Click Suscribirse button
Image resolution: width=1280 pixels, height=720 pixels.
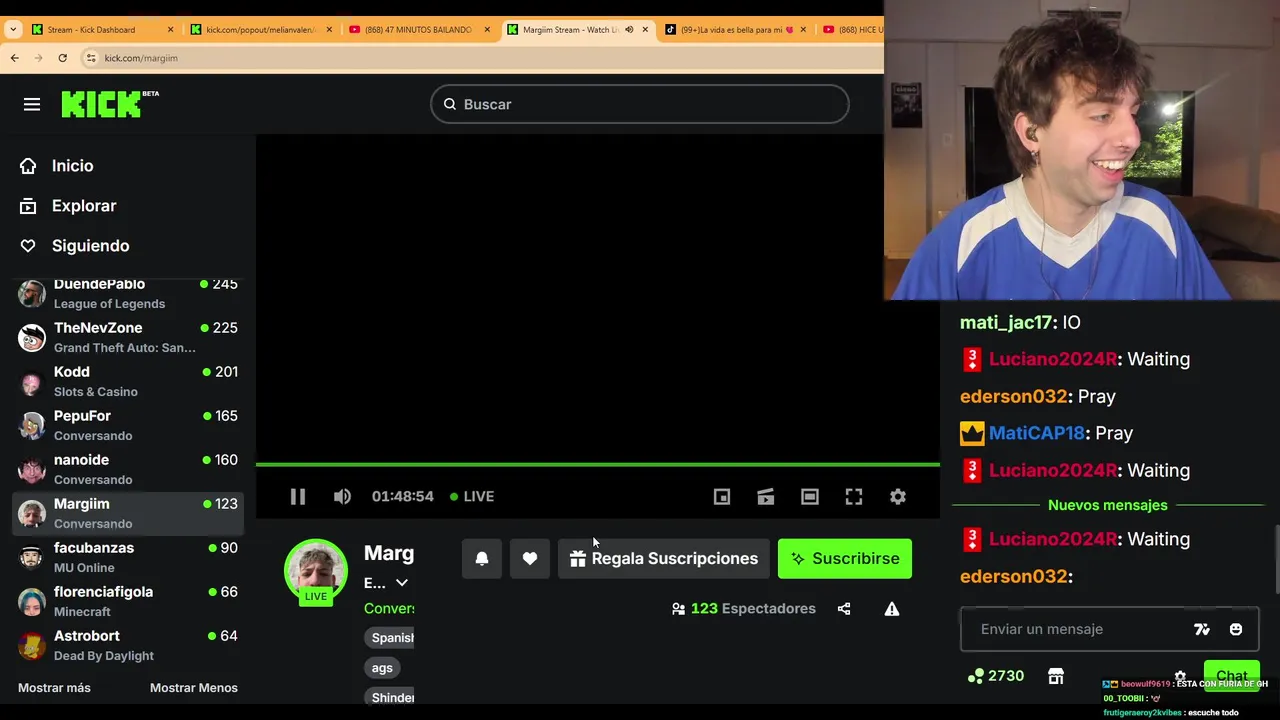[845, 559]
